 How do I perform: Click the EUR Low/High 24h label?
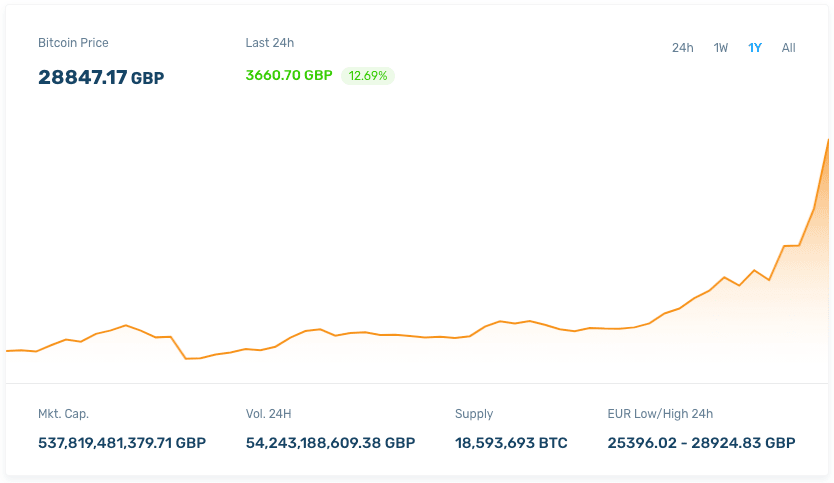tap(660, 414)
